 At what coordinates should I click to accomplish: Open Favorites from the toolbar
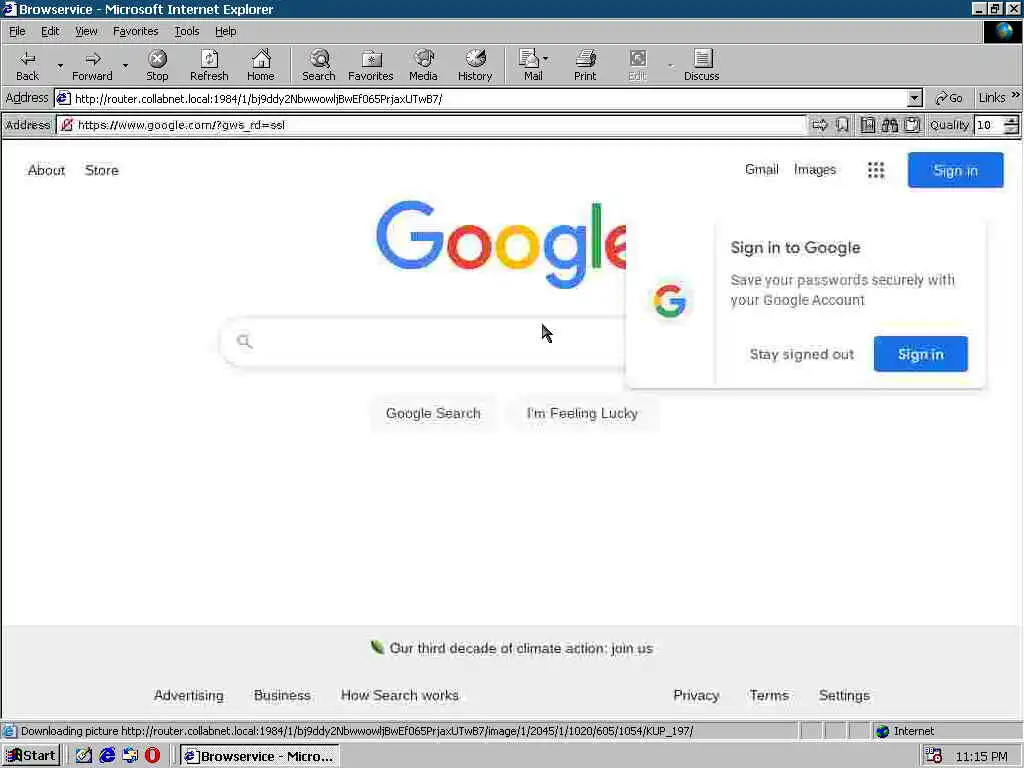pos(370,65)
